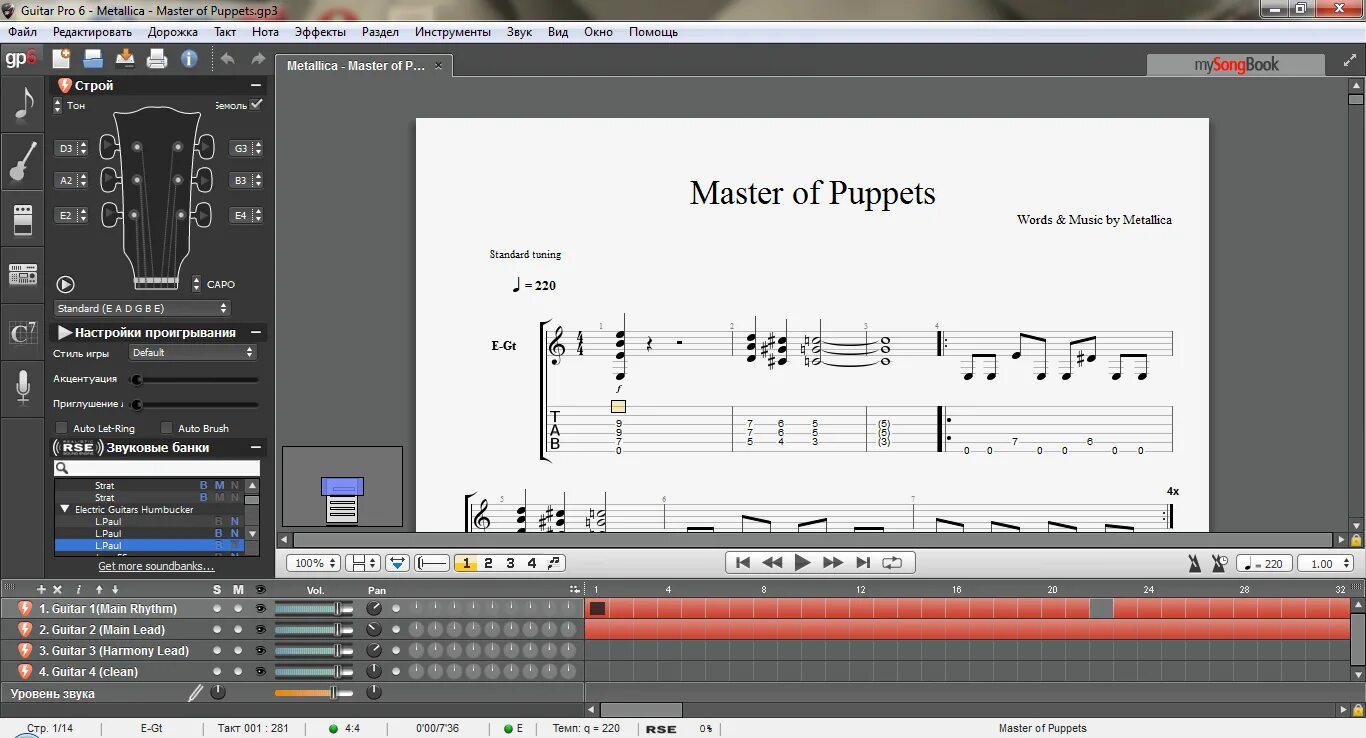Open a file with the blue folder icon

(x=93, y=58)
